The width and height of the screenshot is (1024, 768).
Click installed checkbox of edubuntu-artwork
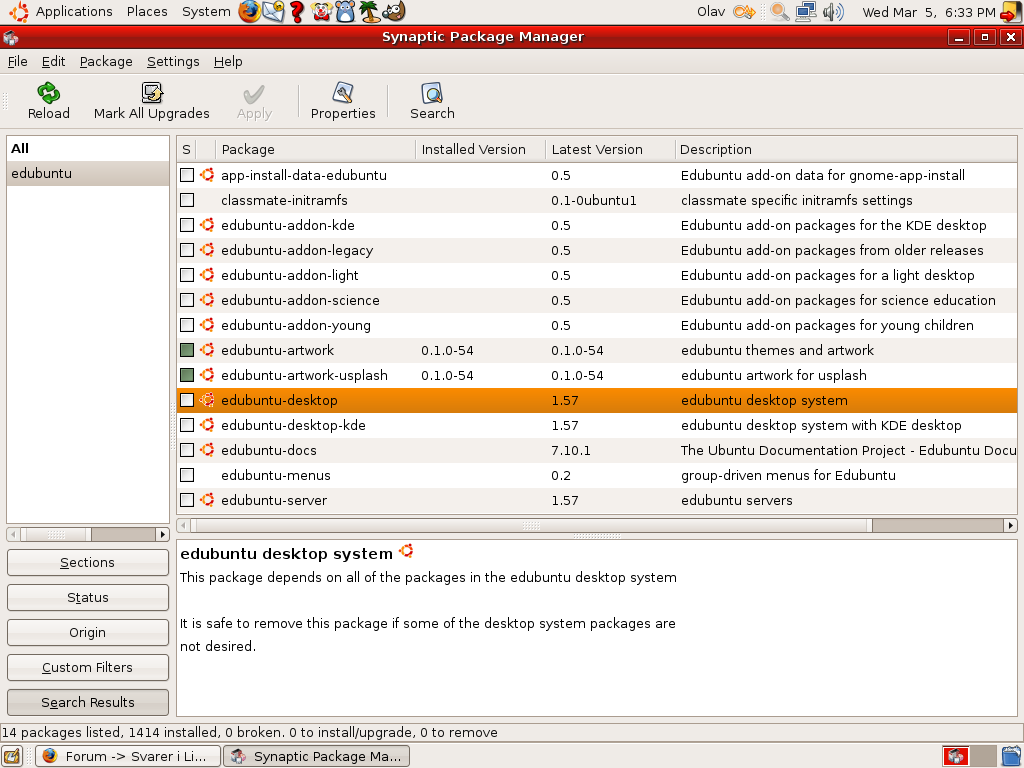[187, 350]
